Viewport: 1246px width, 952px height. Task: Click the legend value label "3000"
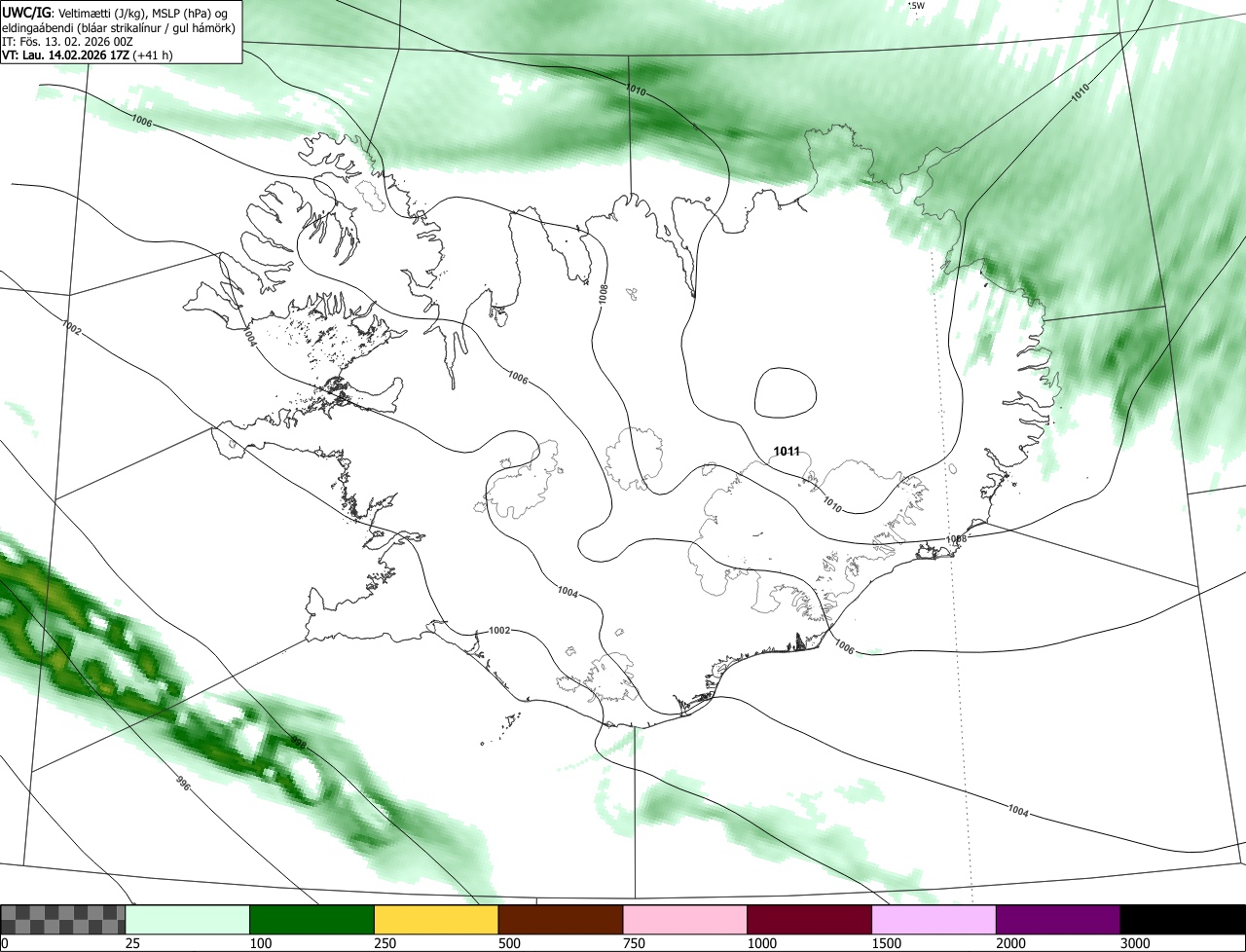click(1136, 943)
